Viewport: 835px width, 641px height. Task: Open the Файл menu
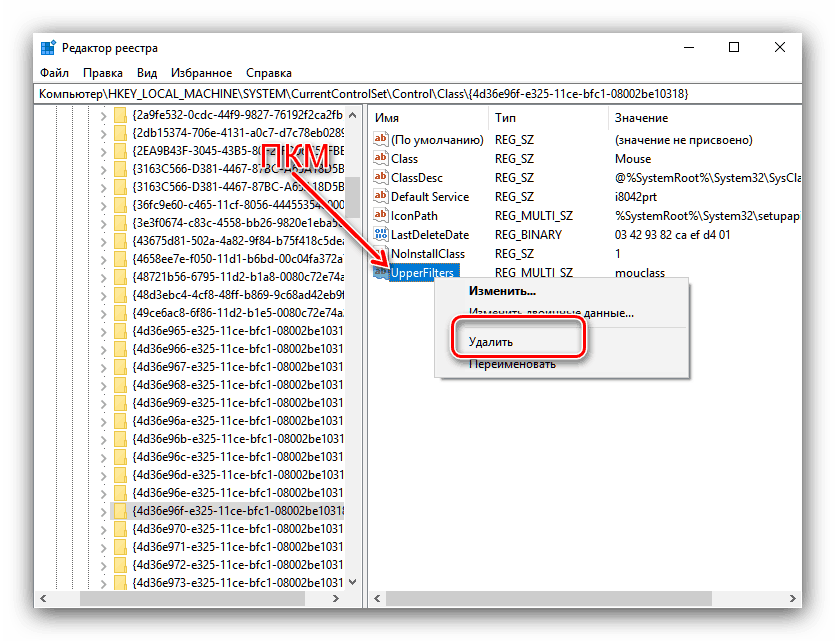tap(54, 73)
